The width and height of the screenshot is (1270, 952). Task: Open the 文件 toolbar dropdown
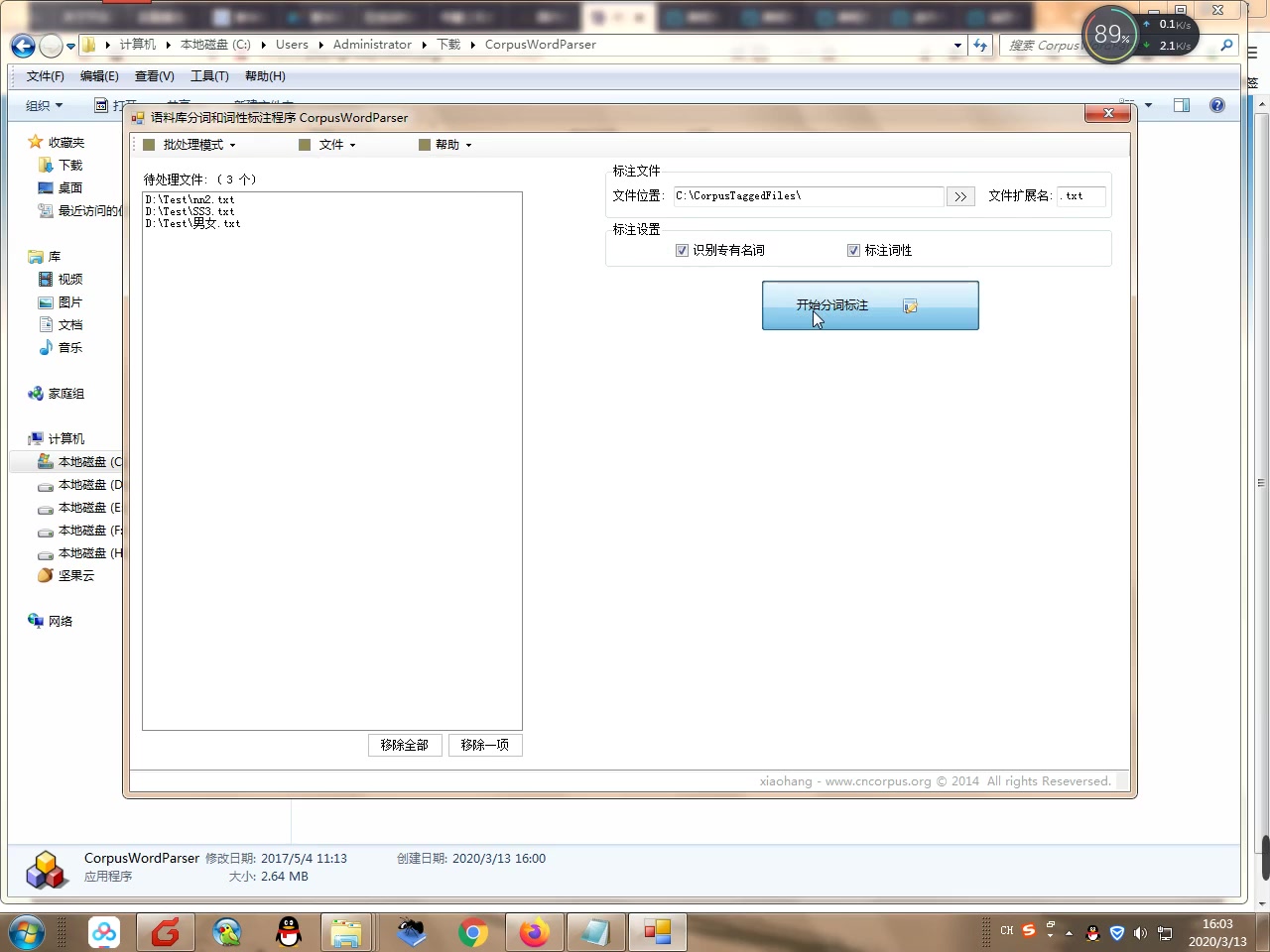(x=327, y=145)
